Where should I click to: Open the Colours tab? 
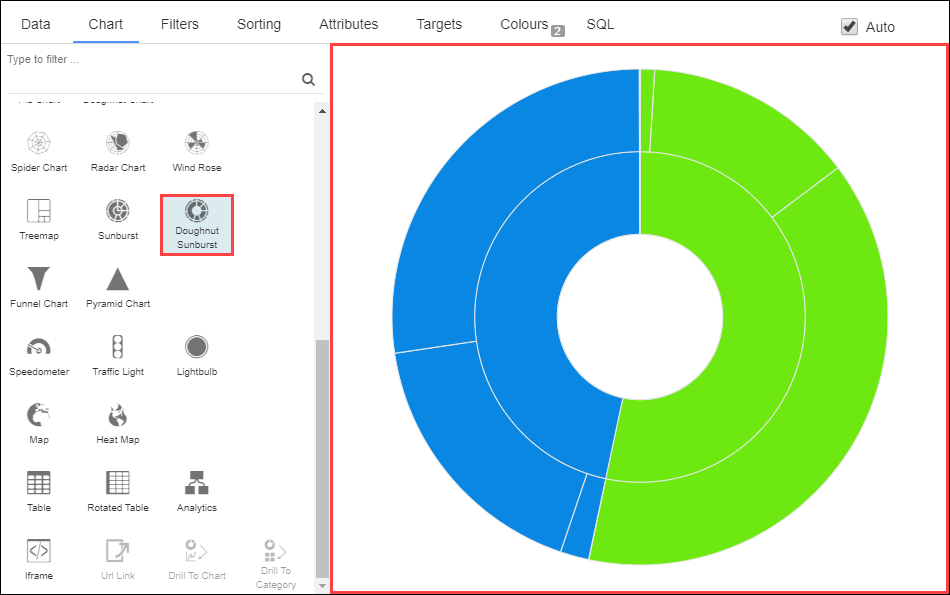coord(524,24)
